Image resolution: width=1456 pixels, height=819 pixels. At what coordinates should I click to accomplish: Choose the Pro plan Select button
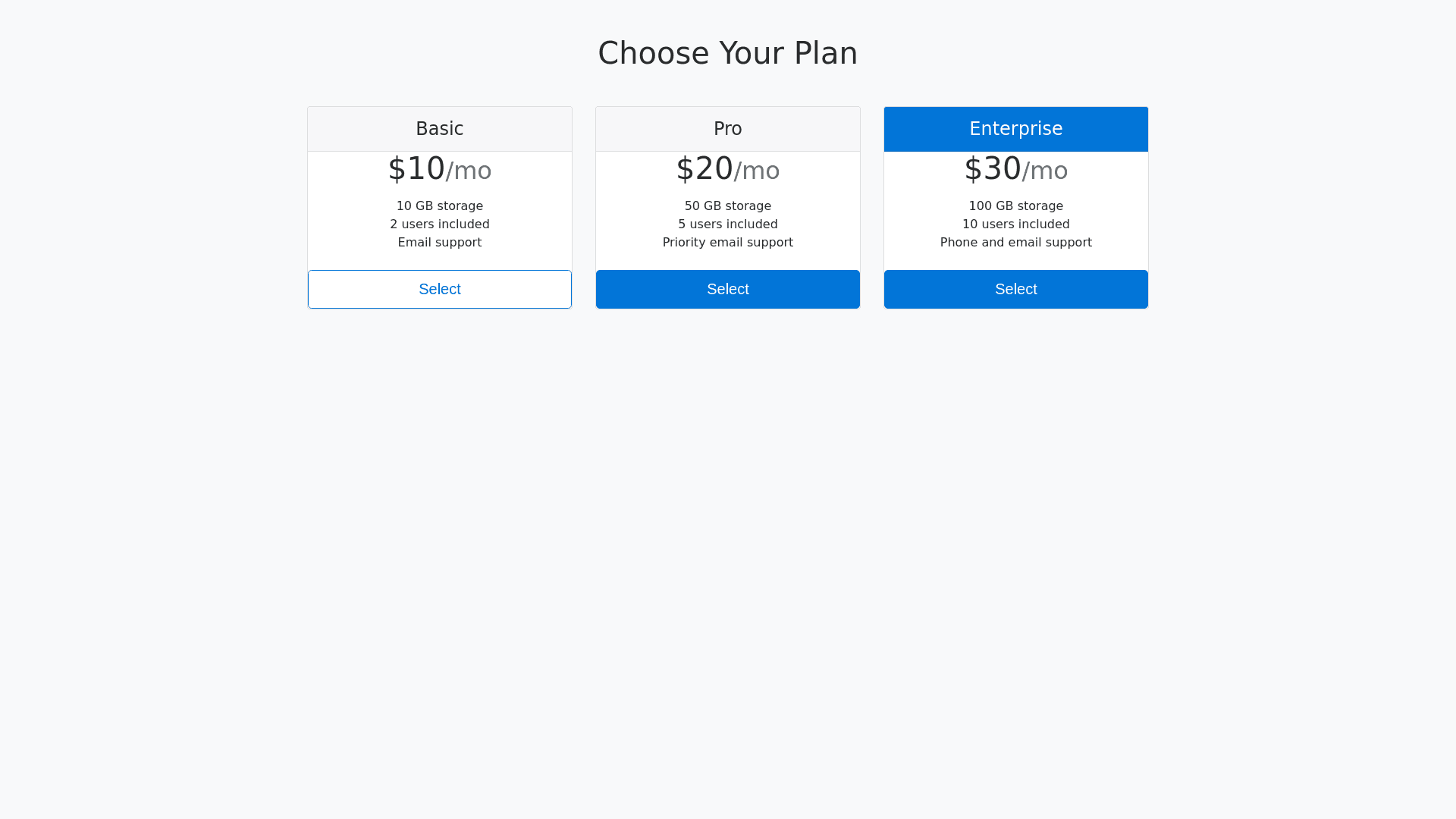coord(728,289)
